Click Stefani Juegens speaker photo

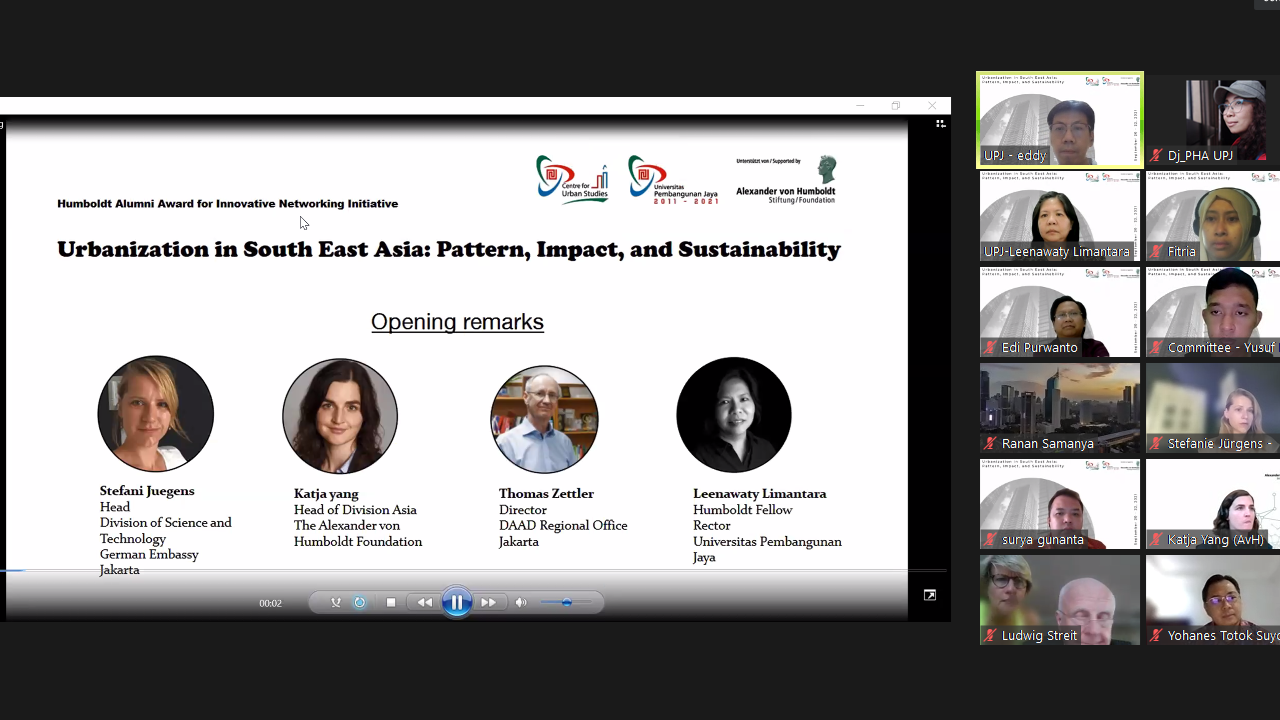tap(155, 413)
